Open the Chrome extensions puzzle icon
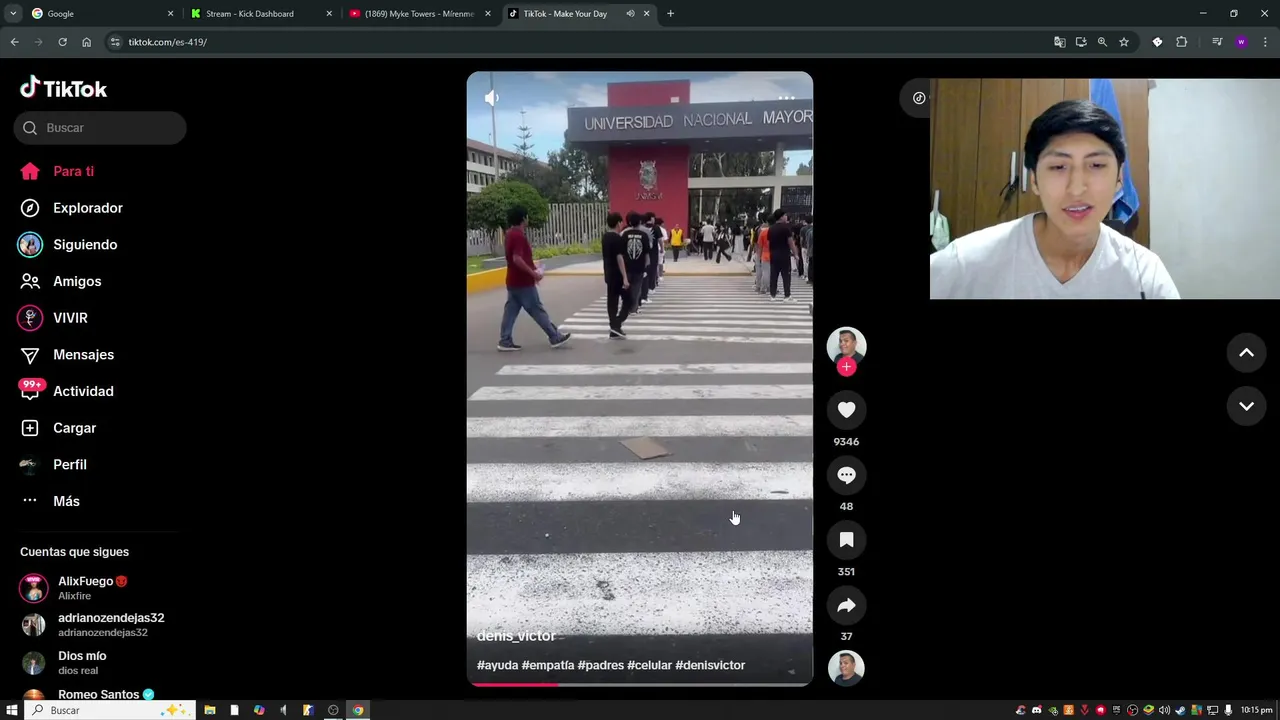 (1182, 42)
